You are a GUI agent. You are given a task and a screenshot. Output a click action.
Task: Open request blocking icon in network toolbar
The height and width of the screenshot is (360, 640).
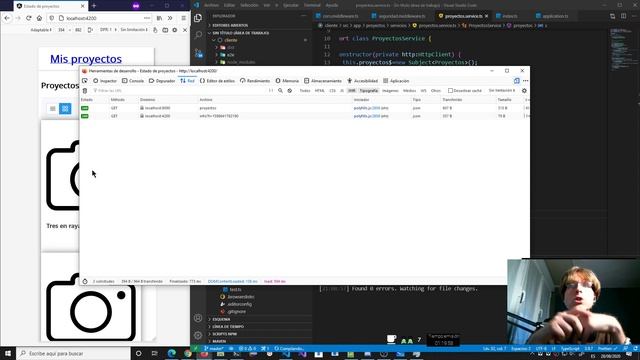(290, 91)
